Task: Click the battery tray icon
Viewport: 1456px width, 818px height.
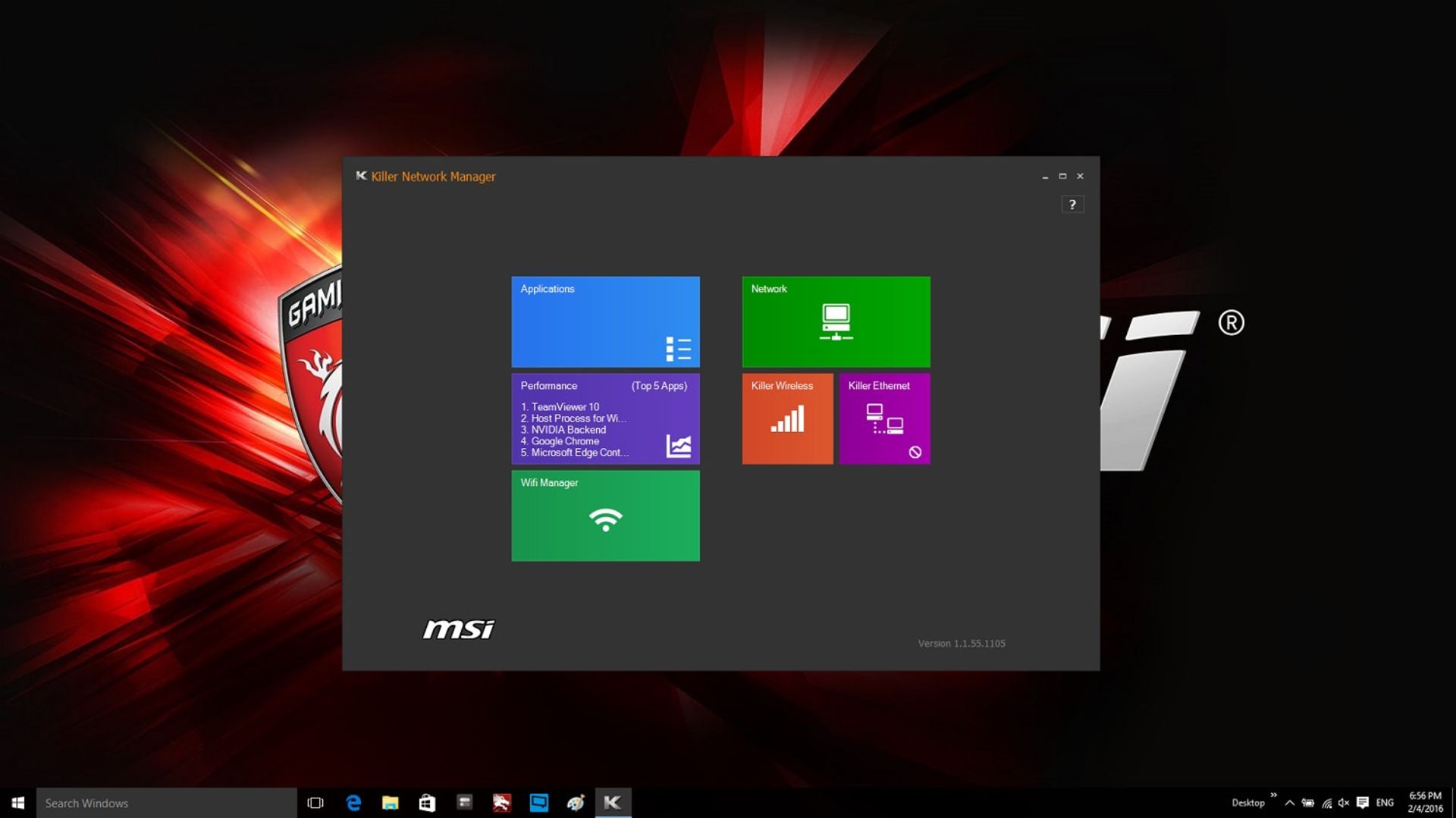Action: pos(1308,803)
